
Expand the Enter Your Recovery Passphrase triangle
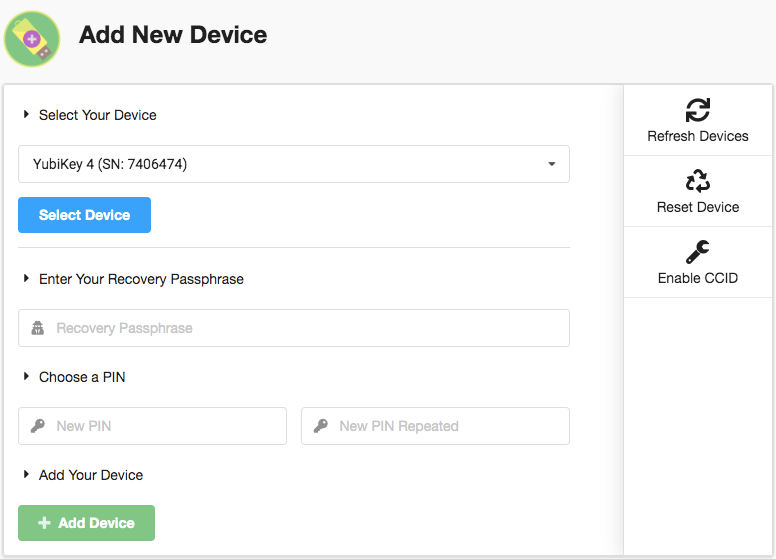[x=26, y=279]
